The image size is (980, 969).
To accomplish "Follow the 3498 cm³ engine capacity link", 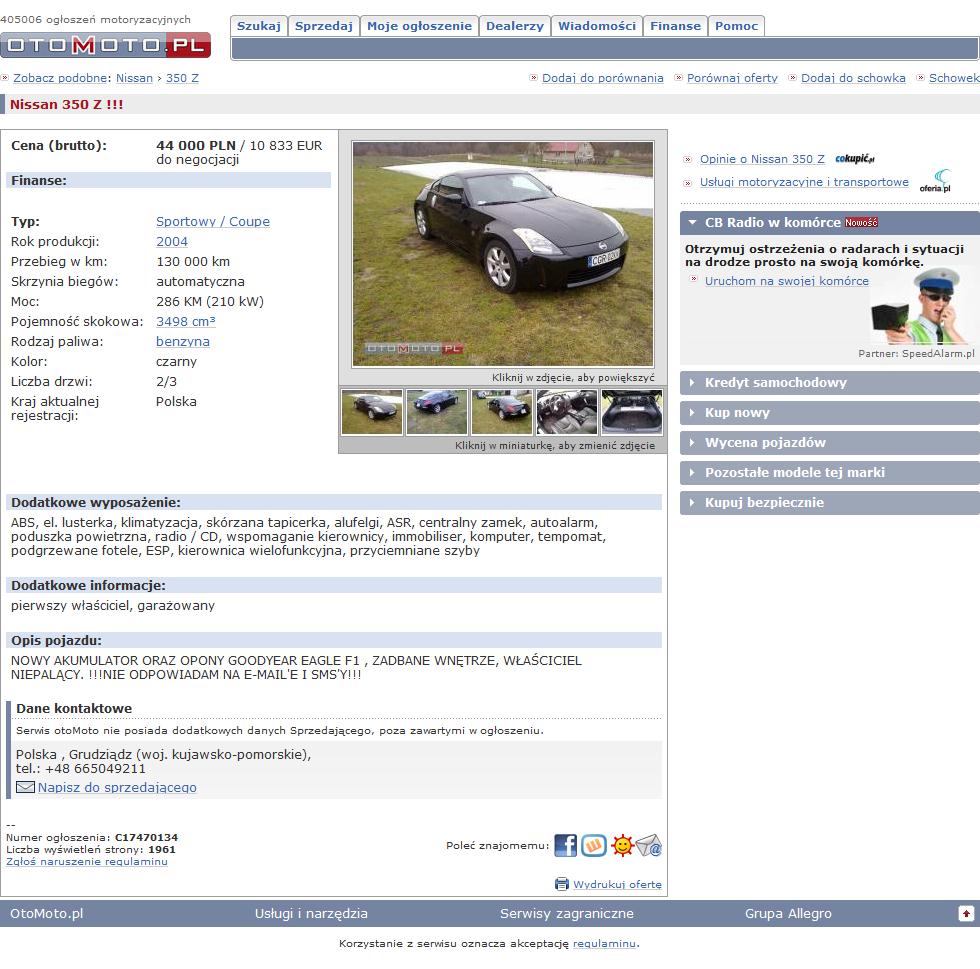I will tap(186, 321).
